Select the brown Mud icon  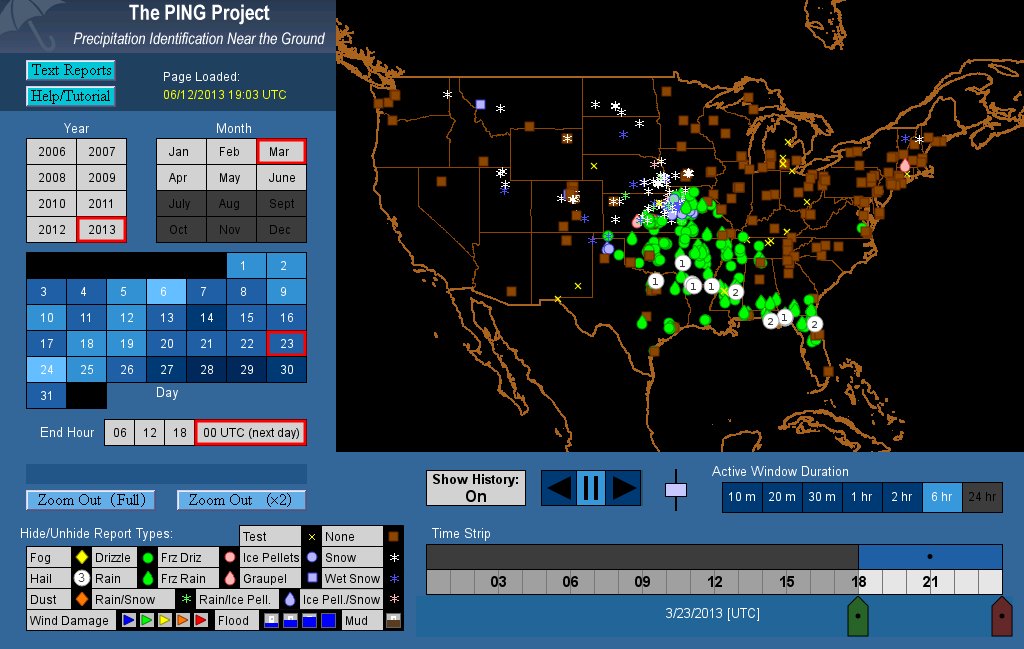[394, 621]
